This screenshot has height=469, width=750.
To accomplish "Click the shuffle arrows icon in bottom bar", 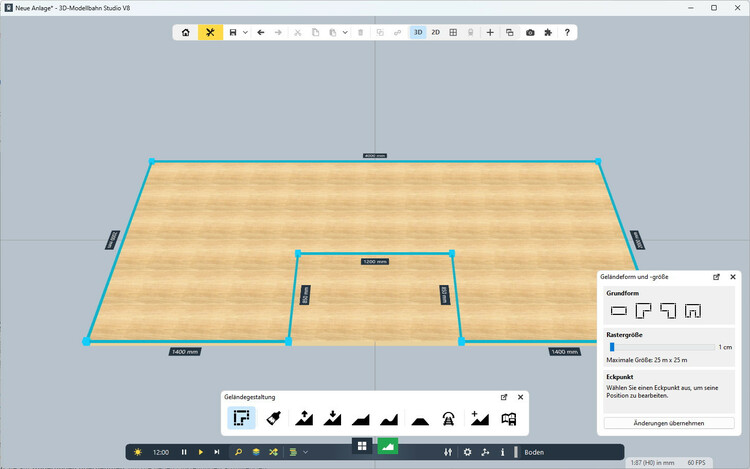I will tap(273, 452).
